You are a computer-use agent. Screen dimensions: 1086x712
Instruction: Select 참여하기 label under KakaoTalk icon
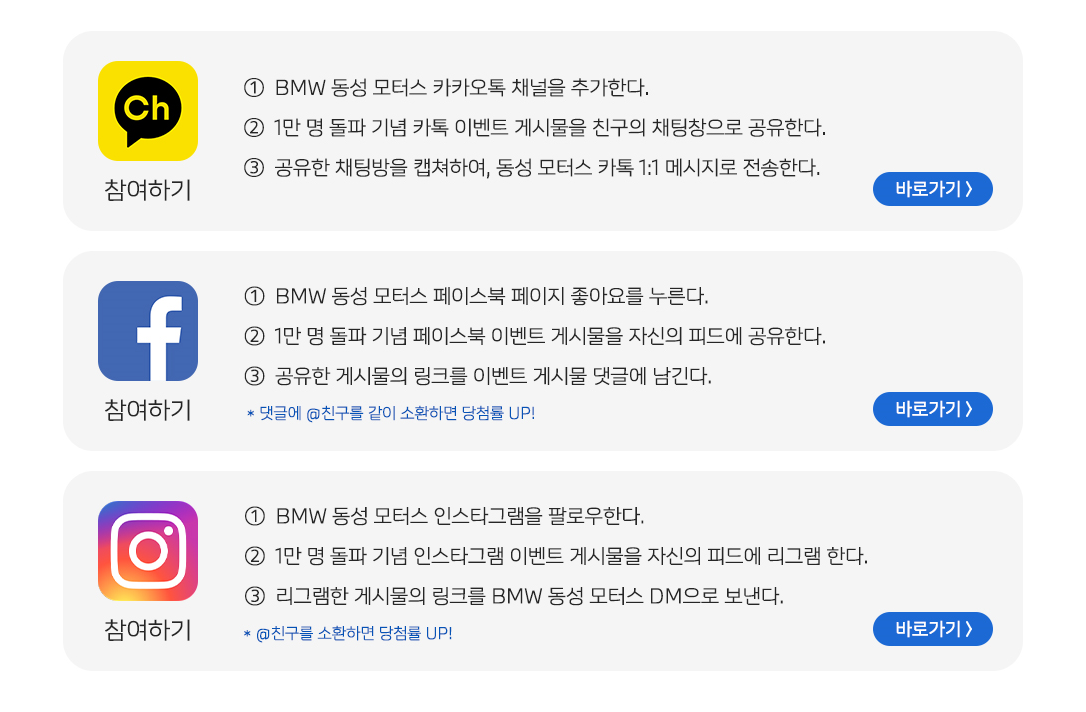148,190
